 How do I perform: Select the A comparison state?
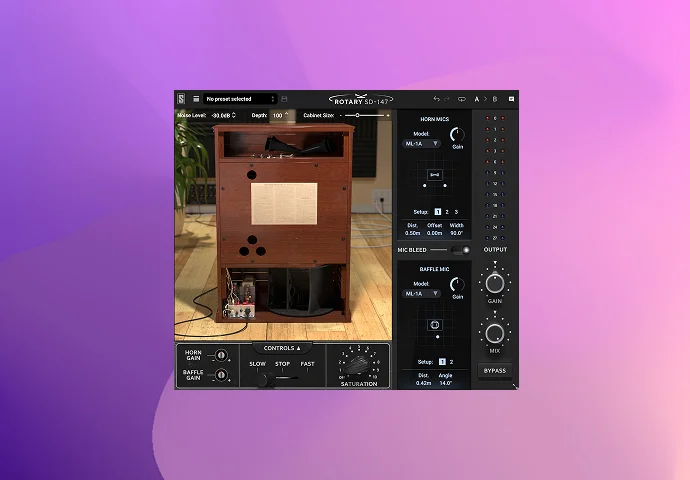point(477,99)
